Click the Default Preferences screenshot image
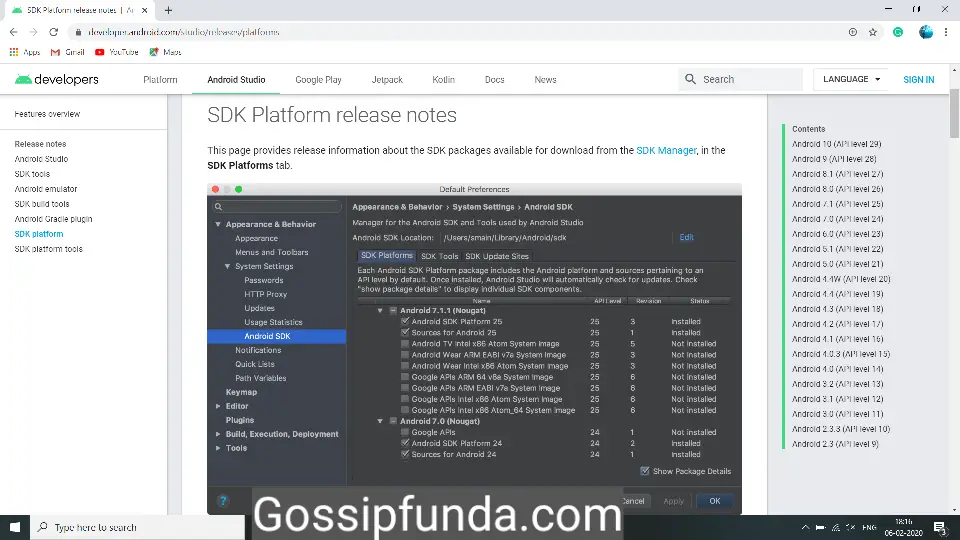 pyautogui.click(x=474, y=349)
